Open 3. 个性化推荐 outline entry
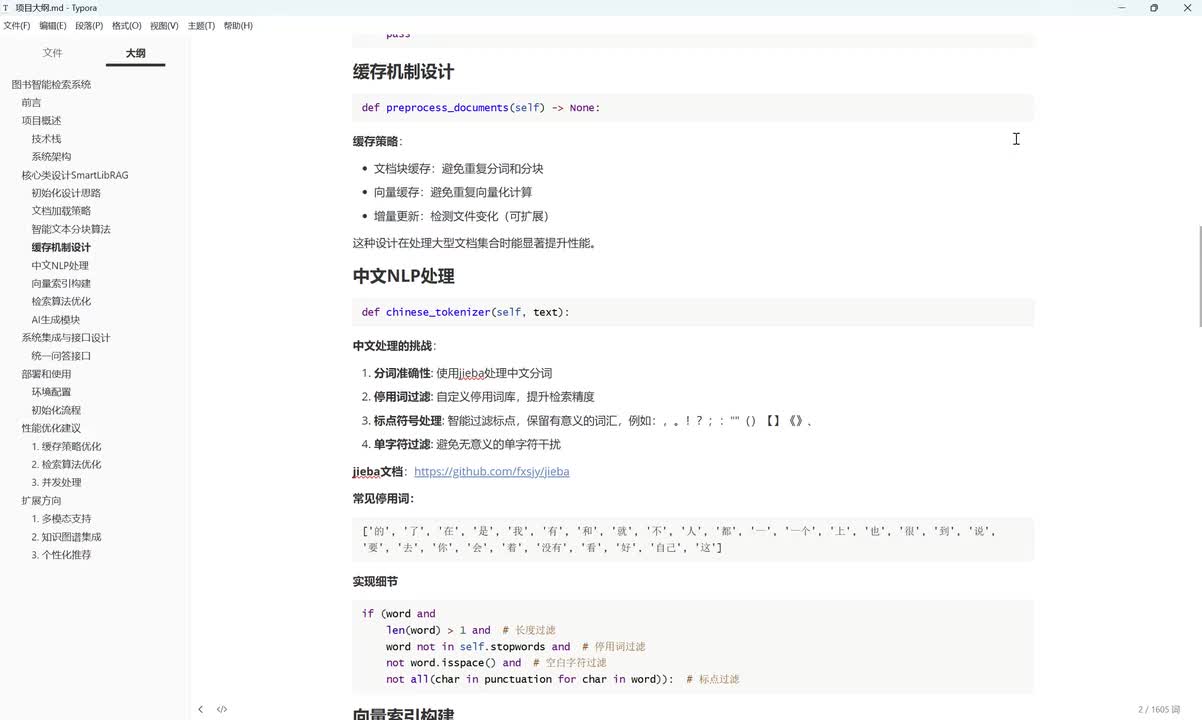The image size is (1202, 720). coord(61,554)
